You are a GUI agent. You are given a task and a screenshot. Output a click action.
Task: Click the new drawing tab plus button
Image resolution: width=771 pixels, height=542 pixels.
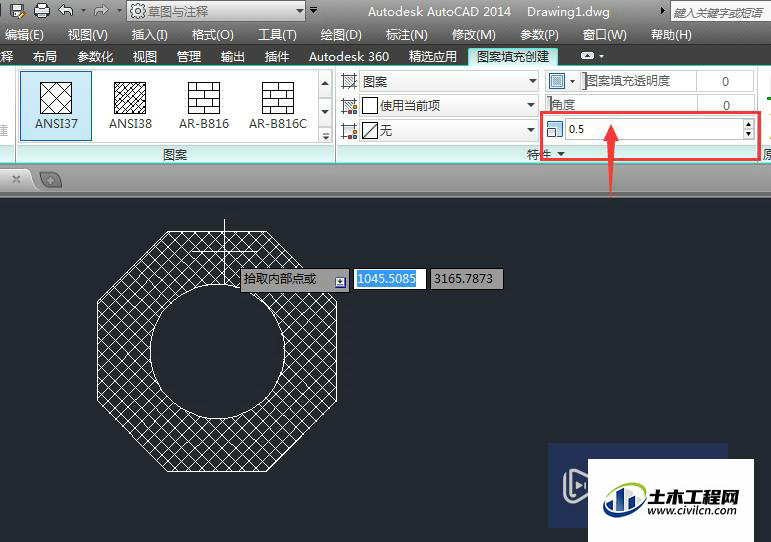(x=50, y=180)
